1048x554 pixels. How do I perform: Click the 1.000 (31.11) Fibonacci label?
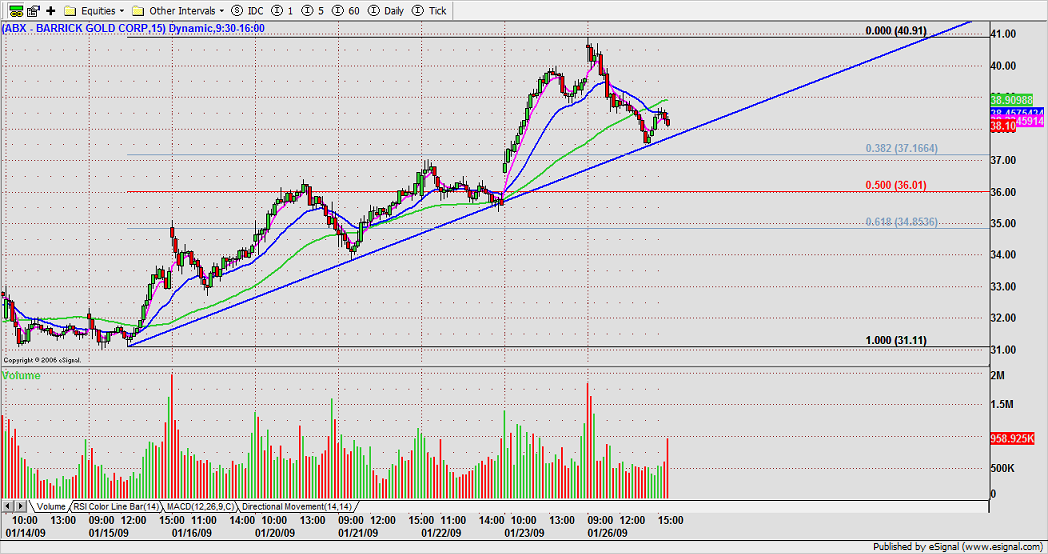(896, 340)
